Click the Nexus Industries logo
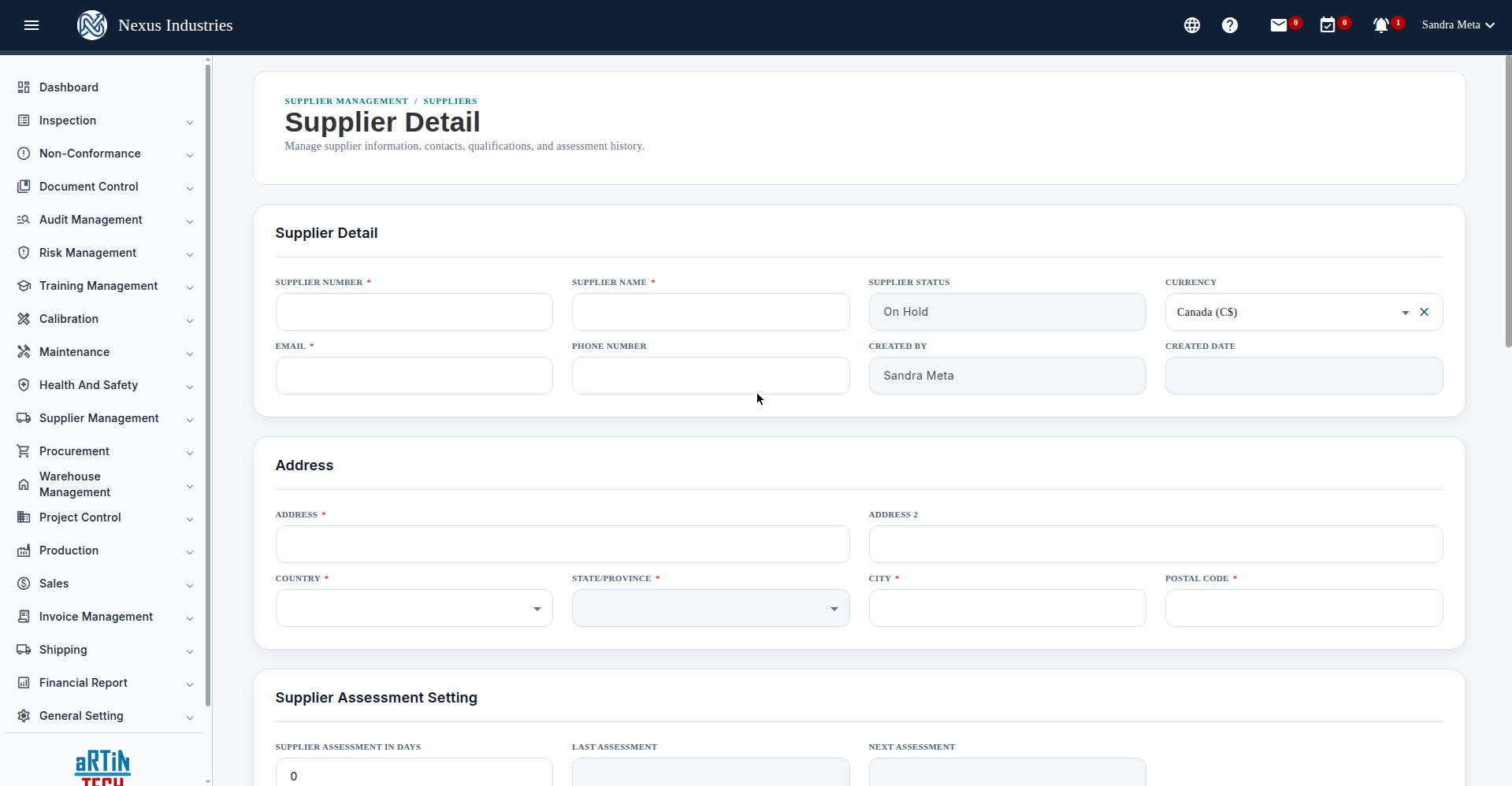Image resolution: width=1512 pixels, height=786 pixels. 92,25
